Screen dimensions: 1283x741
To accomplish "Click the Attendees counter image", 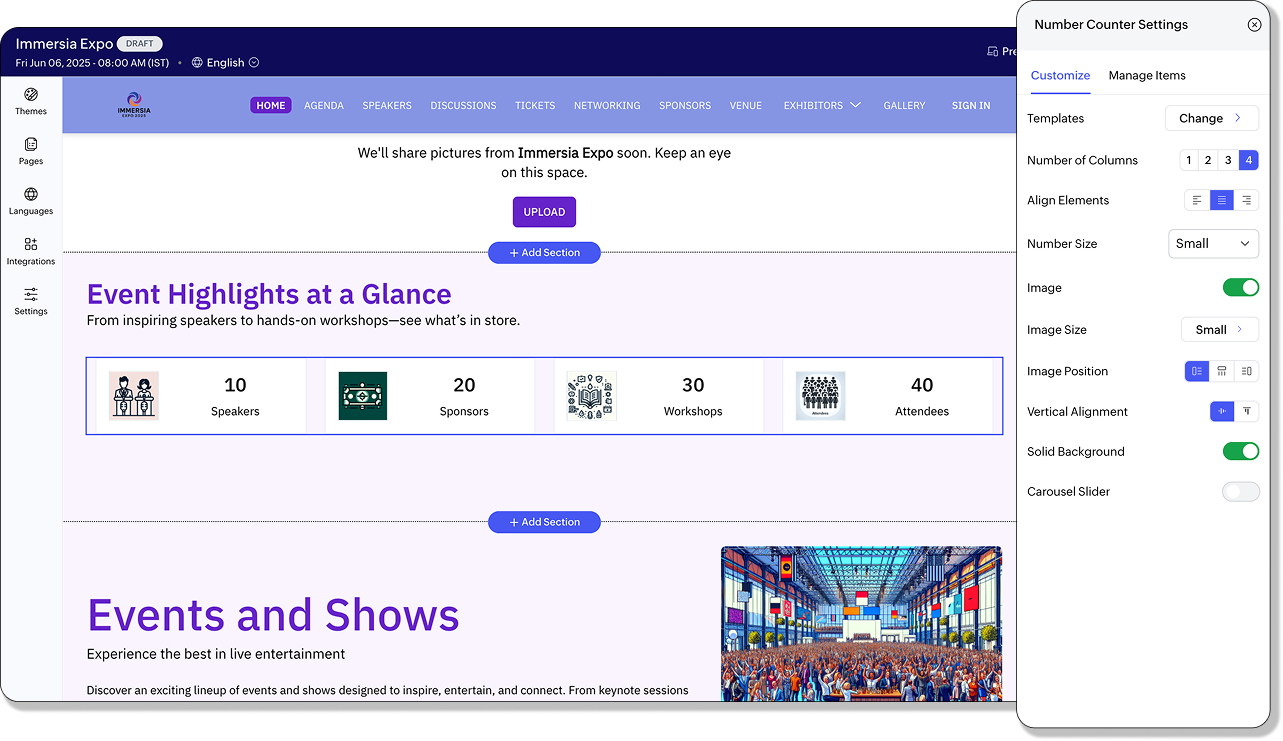I will pos(821,396).
